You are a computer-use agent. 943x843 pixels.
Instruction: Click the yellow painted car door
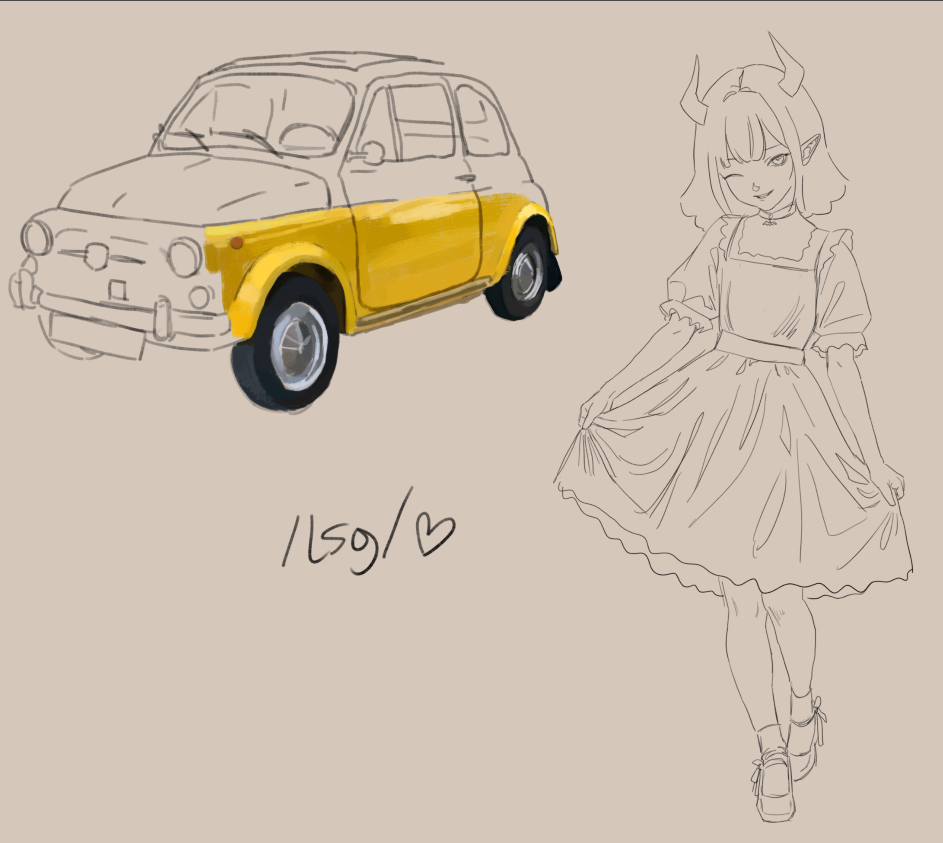point(419,251)
